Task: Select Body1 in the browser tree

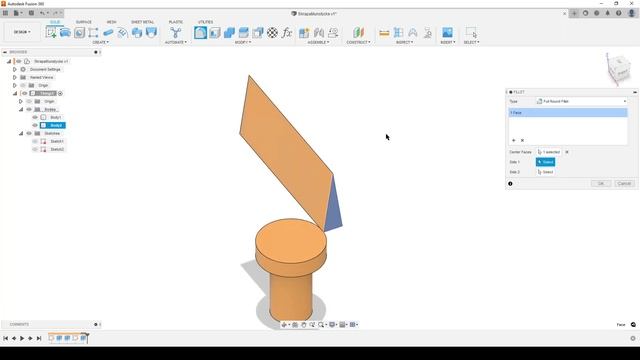Action: (56, 118)
